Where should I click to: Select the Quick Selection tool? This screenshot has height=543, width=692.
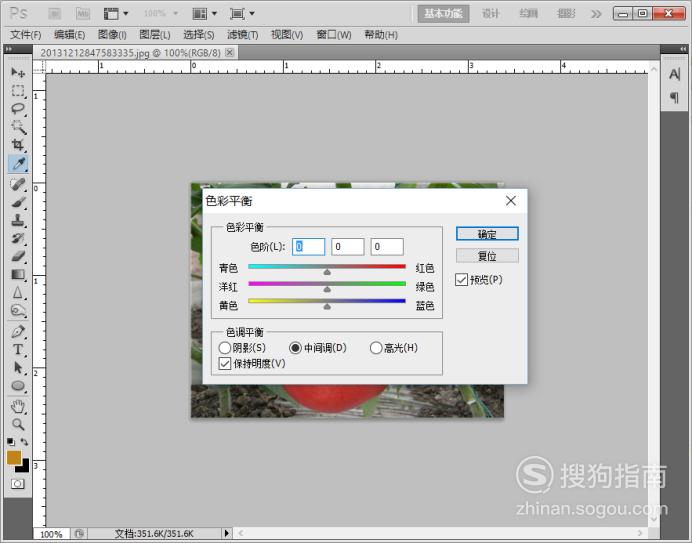tap(18, 127)
